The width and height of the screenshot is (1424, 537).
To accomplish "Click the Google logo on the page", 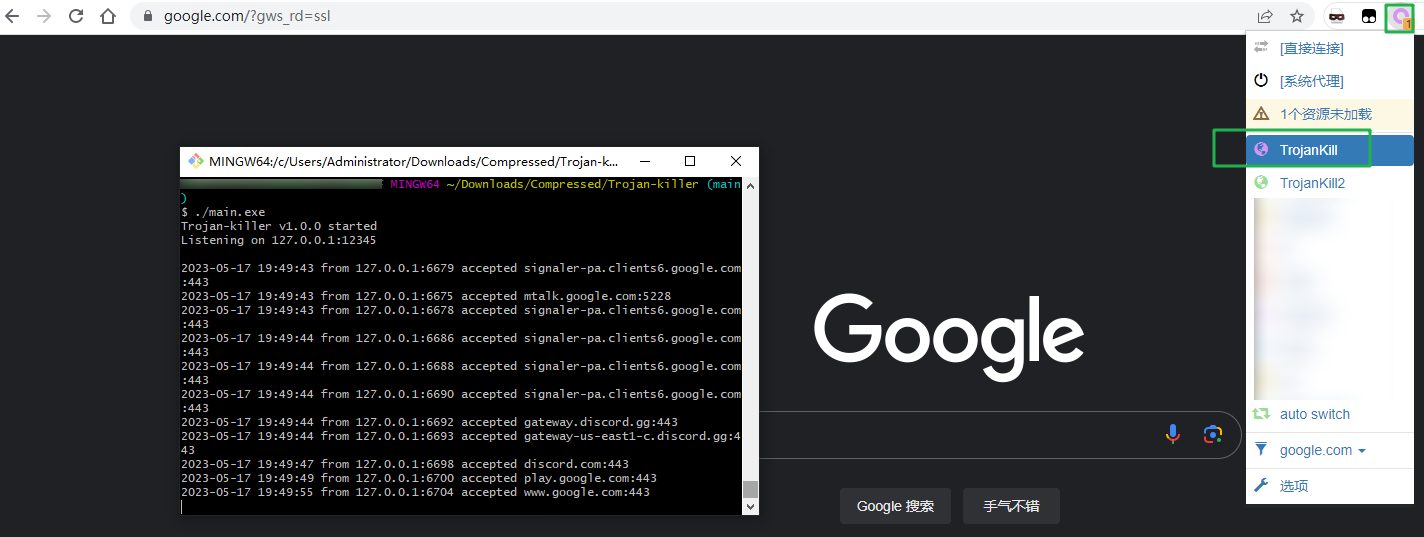I will click(949, 337).
